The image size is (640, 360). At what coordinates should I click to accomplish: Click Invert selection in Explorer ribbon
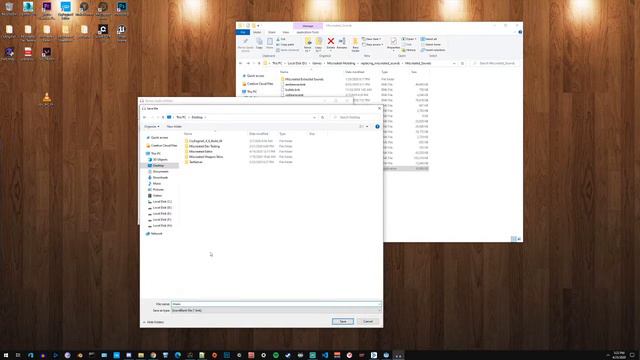433,50
